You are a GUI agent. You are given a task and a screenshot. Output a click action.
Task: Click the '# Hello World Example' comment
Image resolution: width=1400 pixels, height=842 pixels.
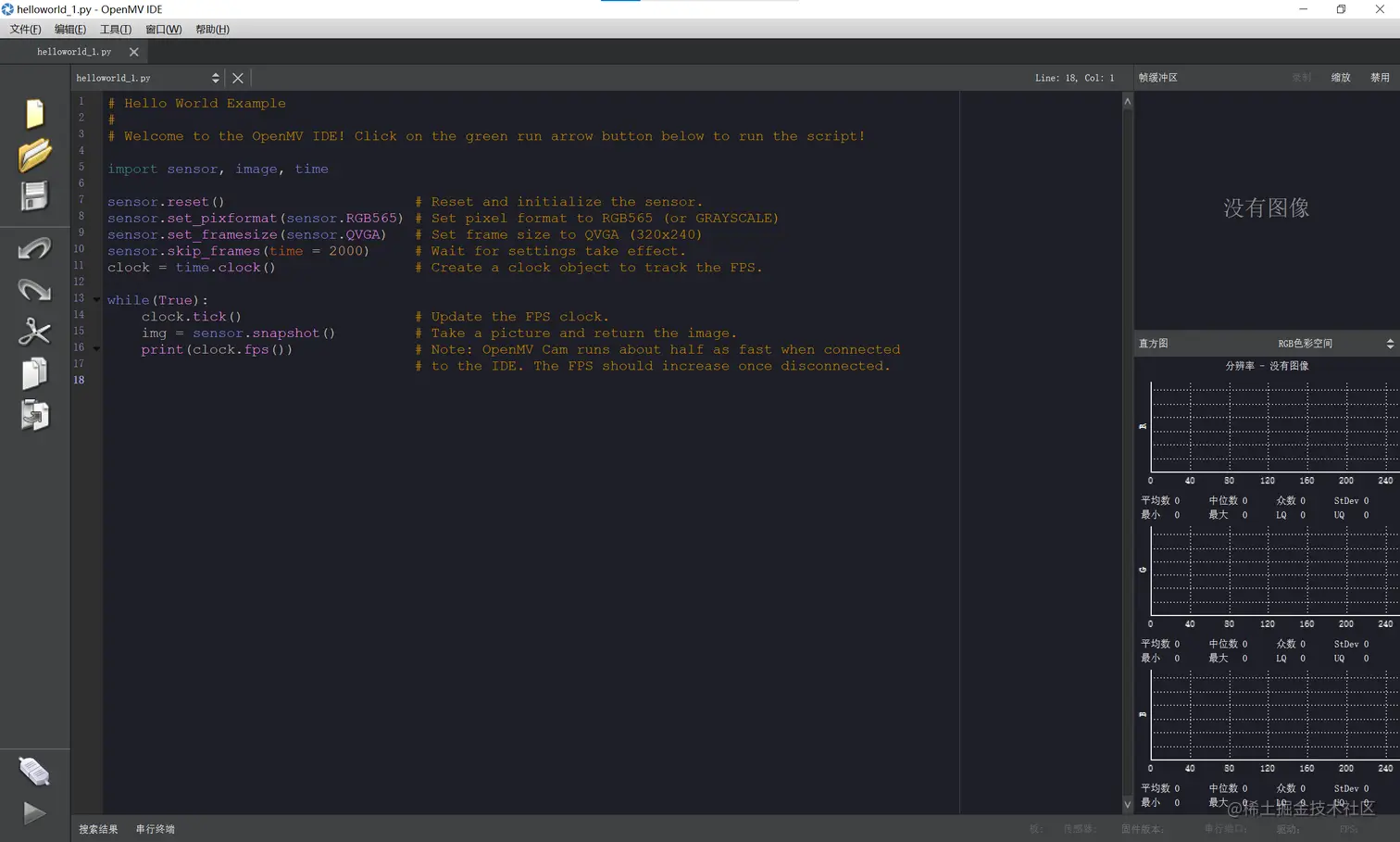(196, 104)
